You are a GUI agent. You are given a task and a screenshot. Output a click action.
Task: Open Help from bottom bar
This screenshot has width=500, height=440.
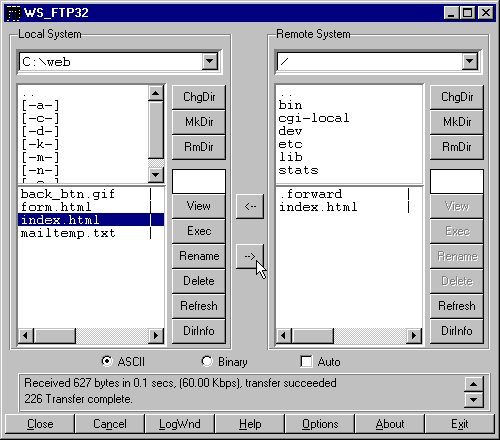(x=250, y=424)
